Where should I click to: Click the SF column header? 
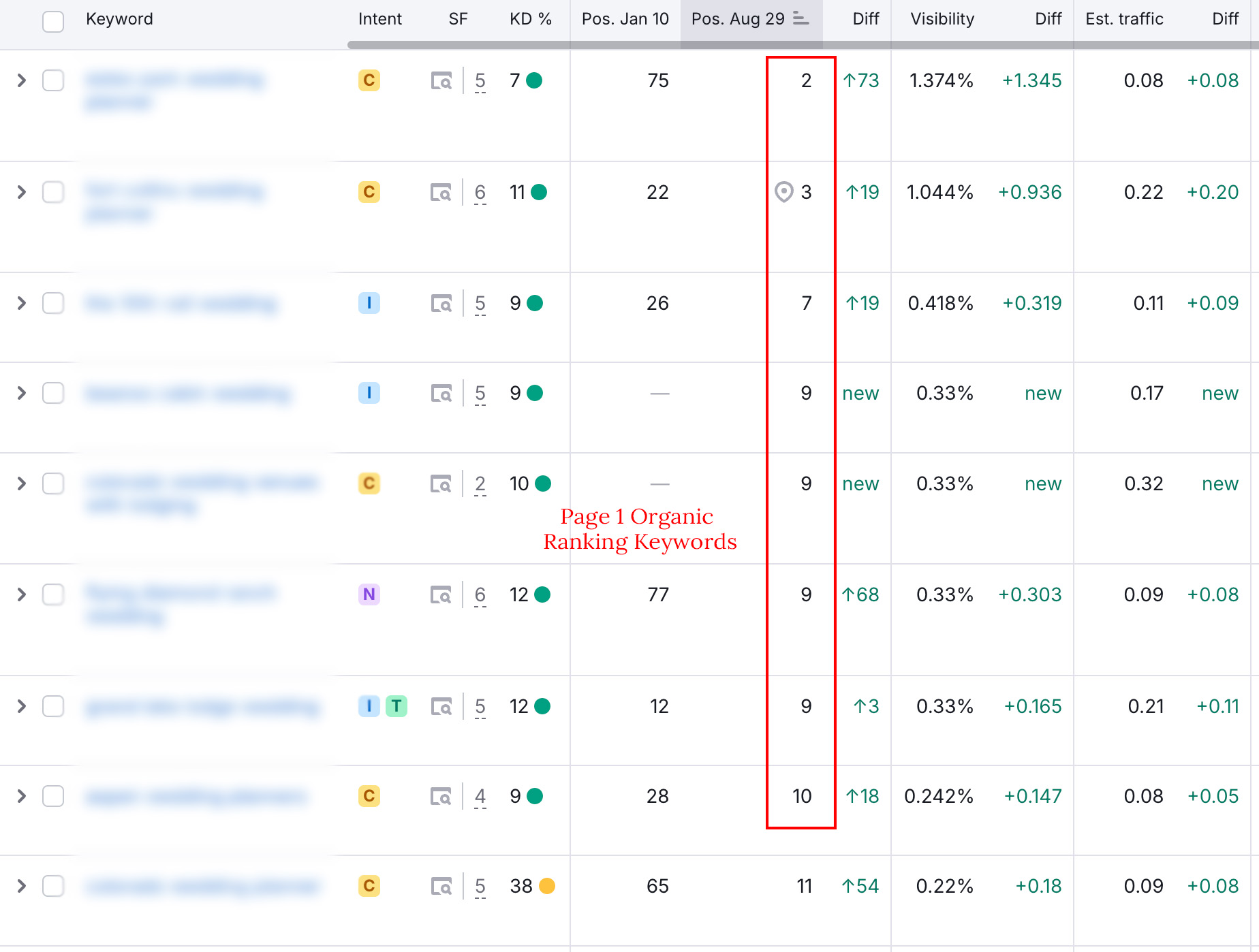(x=458, y=19)
